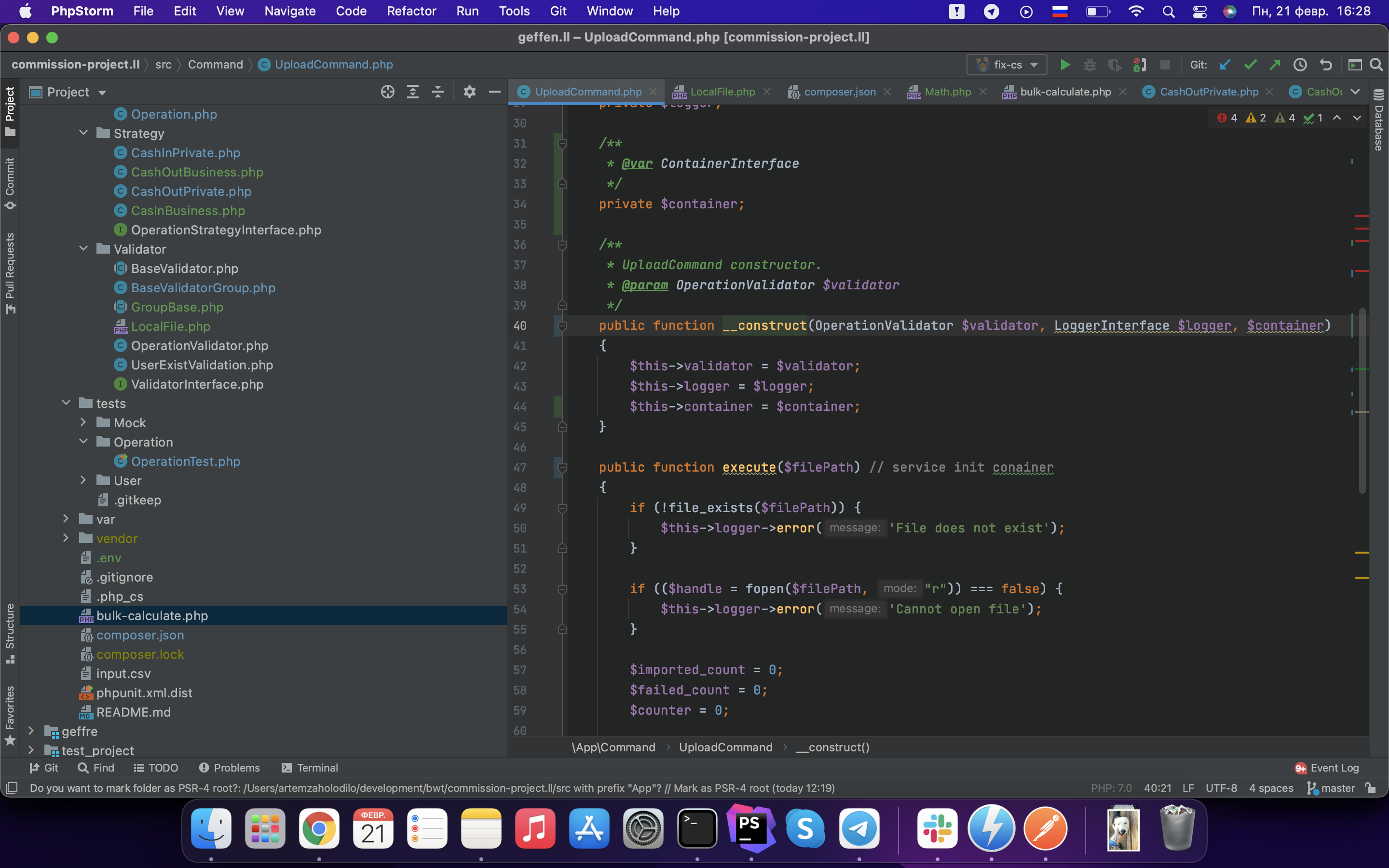Push commits with green arrow icon

[x=1275, y=65]
